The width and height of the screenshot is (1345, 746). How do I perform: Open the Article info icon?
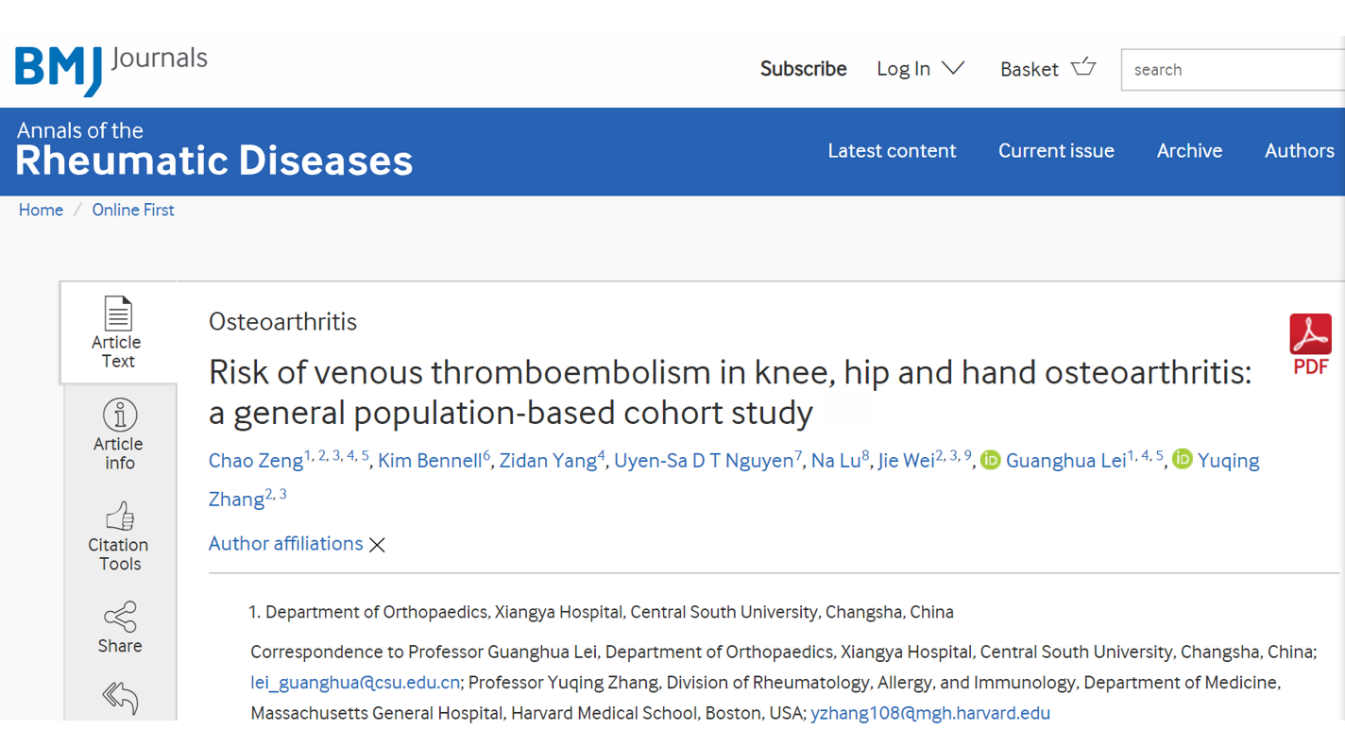pyautogui.click(x=120, y=415)
